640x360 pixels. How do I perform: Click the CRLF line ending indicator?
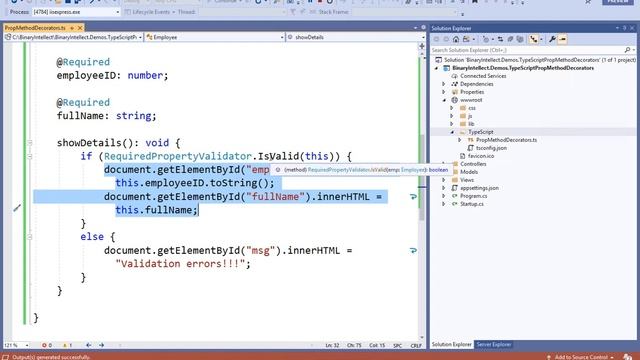[x=416, y=346]
